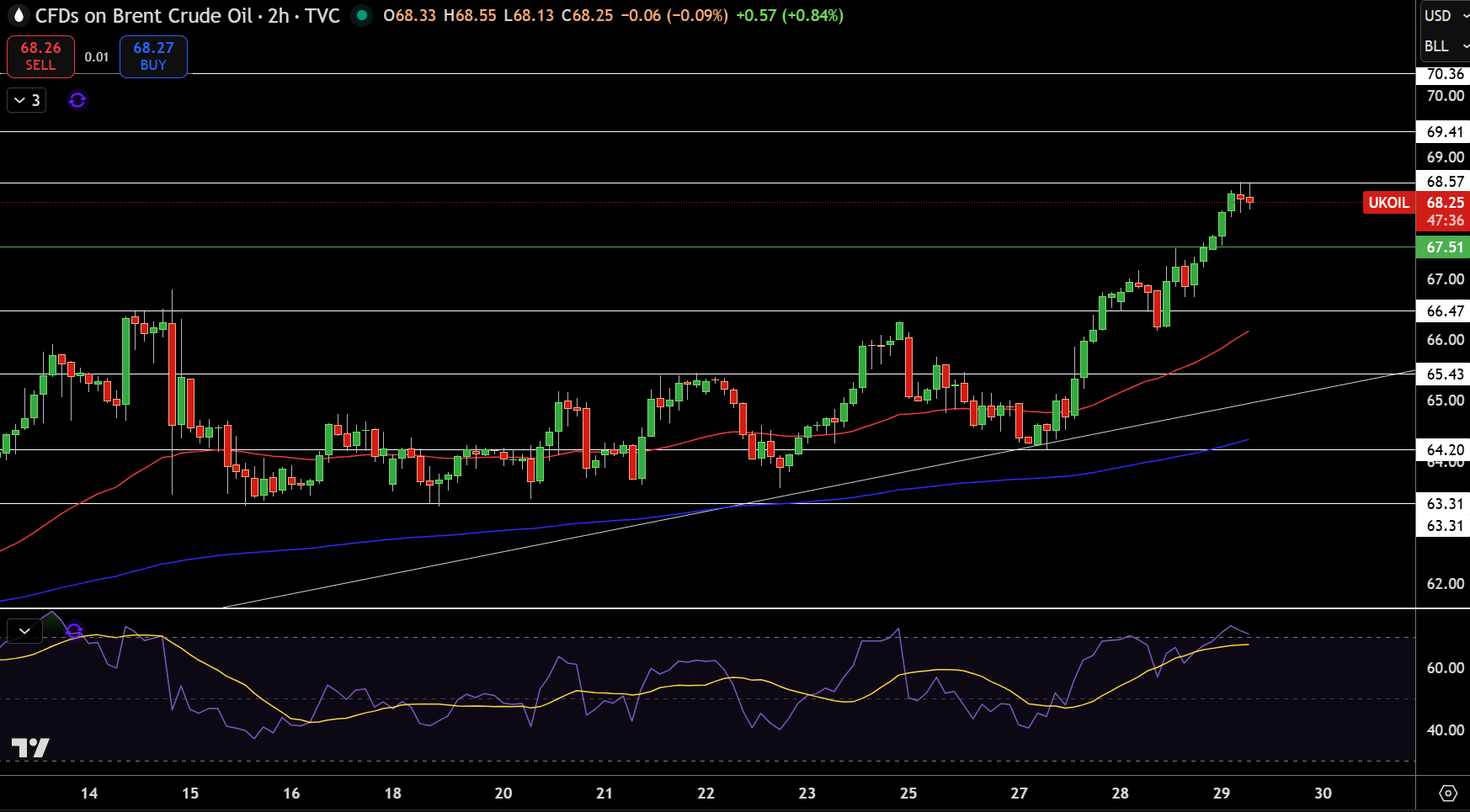Expand the 3 indicators legend chevron

pyautogui.click(x=27, y=100)
